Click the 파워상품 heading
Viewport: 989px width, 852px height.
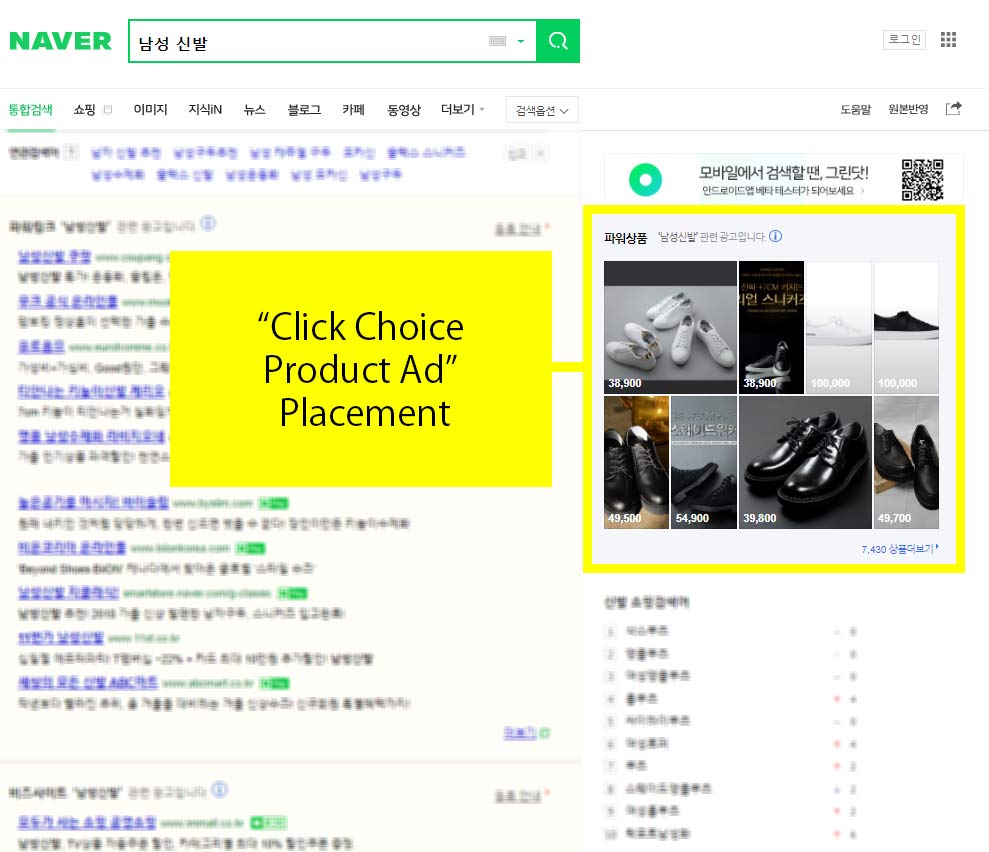(626, 238)
